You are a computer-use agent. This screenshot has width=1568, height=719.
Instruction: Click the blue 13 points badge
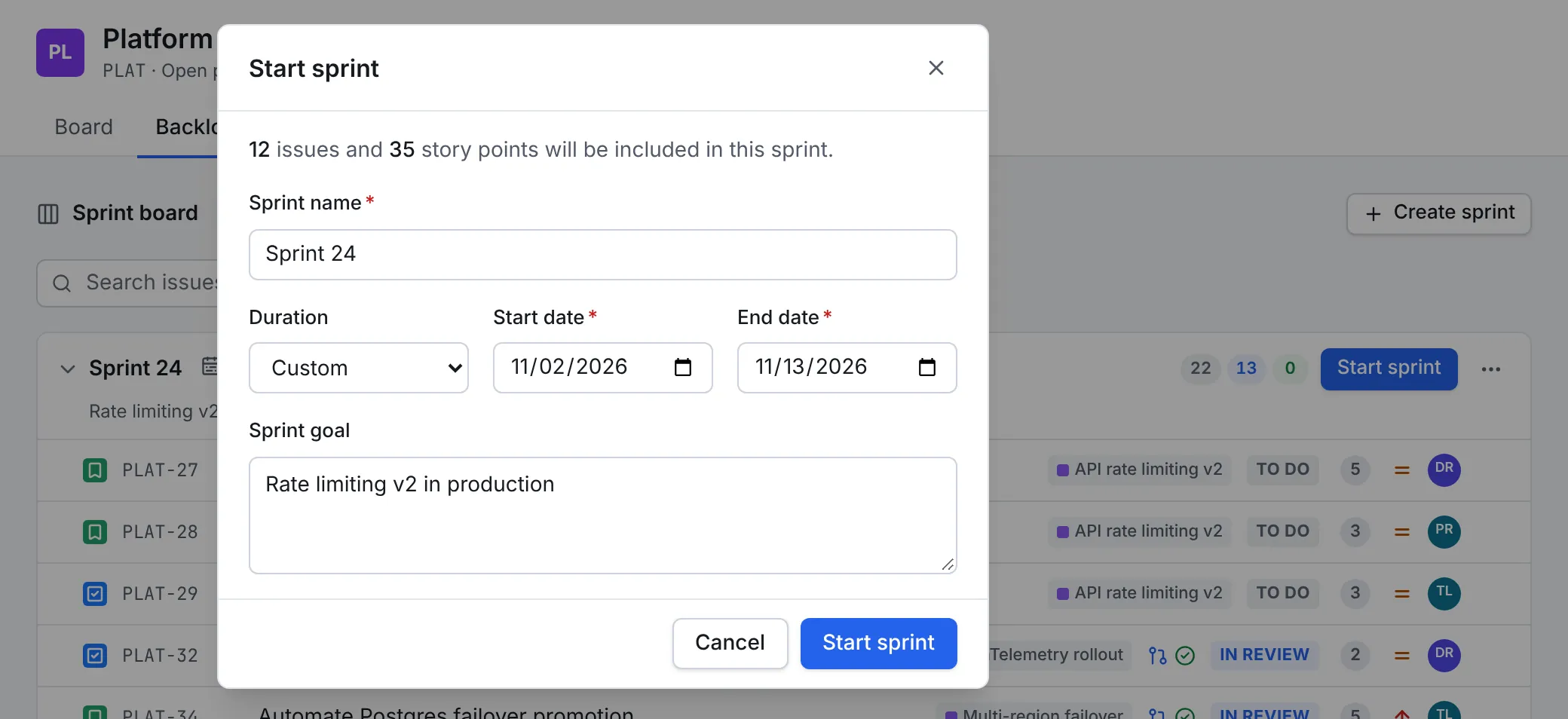click(x=1246, y=369)
